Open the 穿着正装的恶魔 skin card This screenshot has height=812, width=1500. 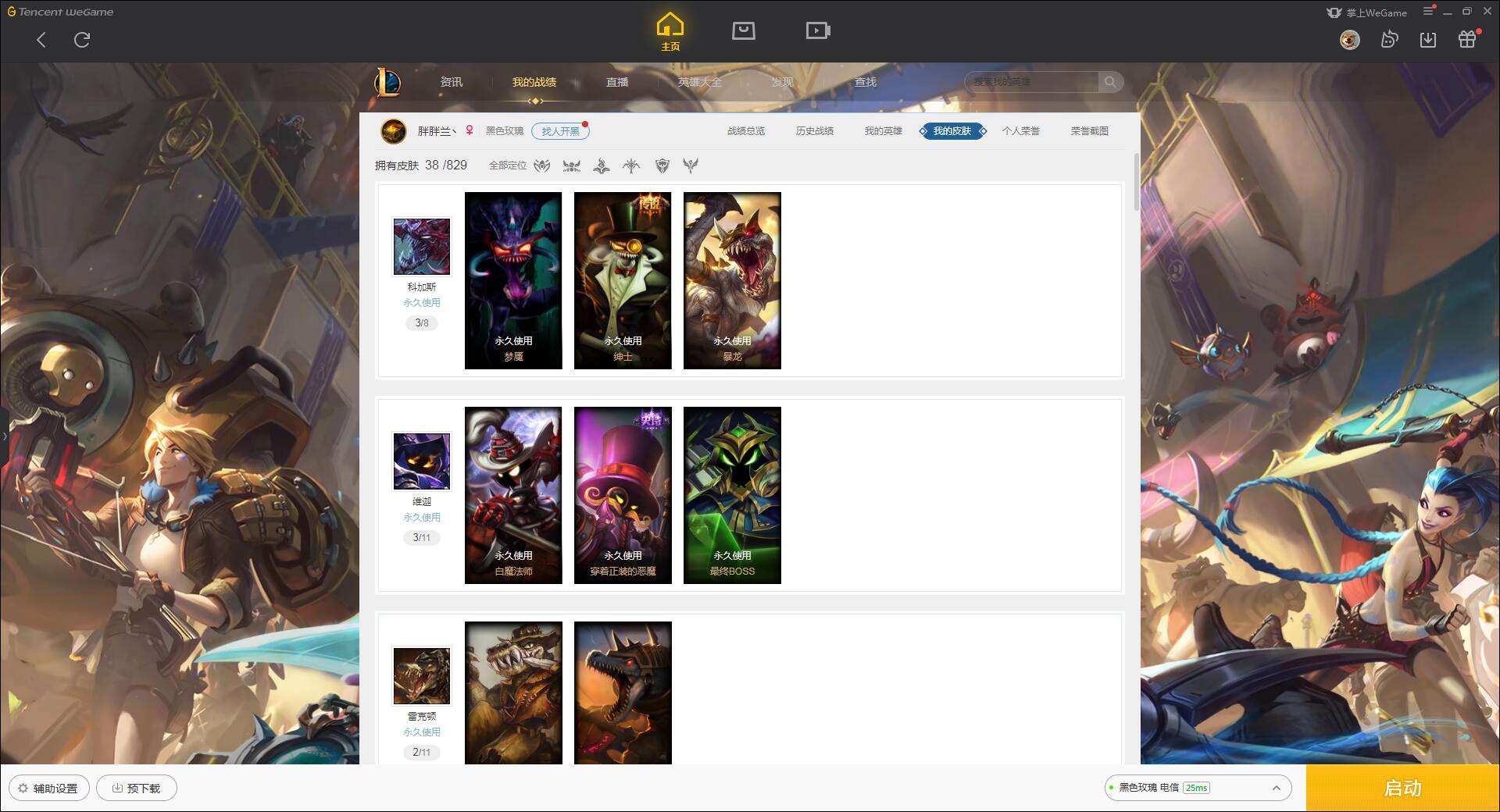(x=623, y=495)
